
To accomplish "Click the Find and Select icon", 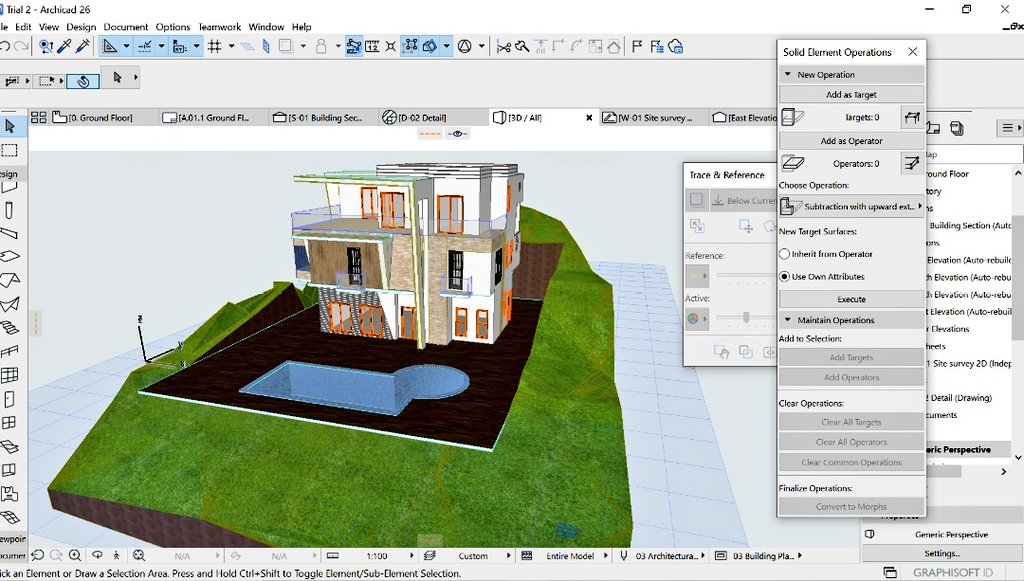I will 46,46.
